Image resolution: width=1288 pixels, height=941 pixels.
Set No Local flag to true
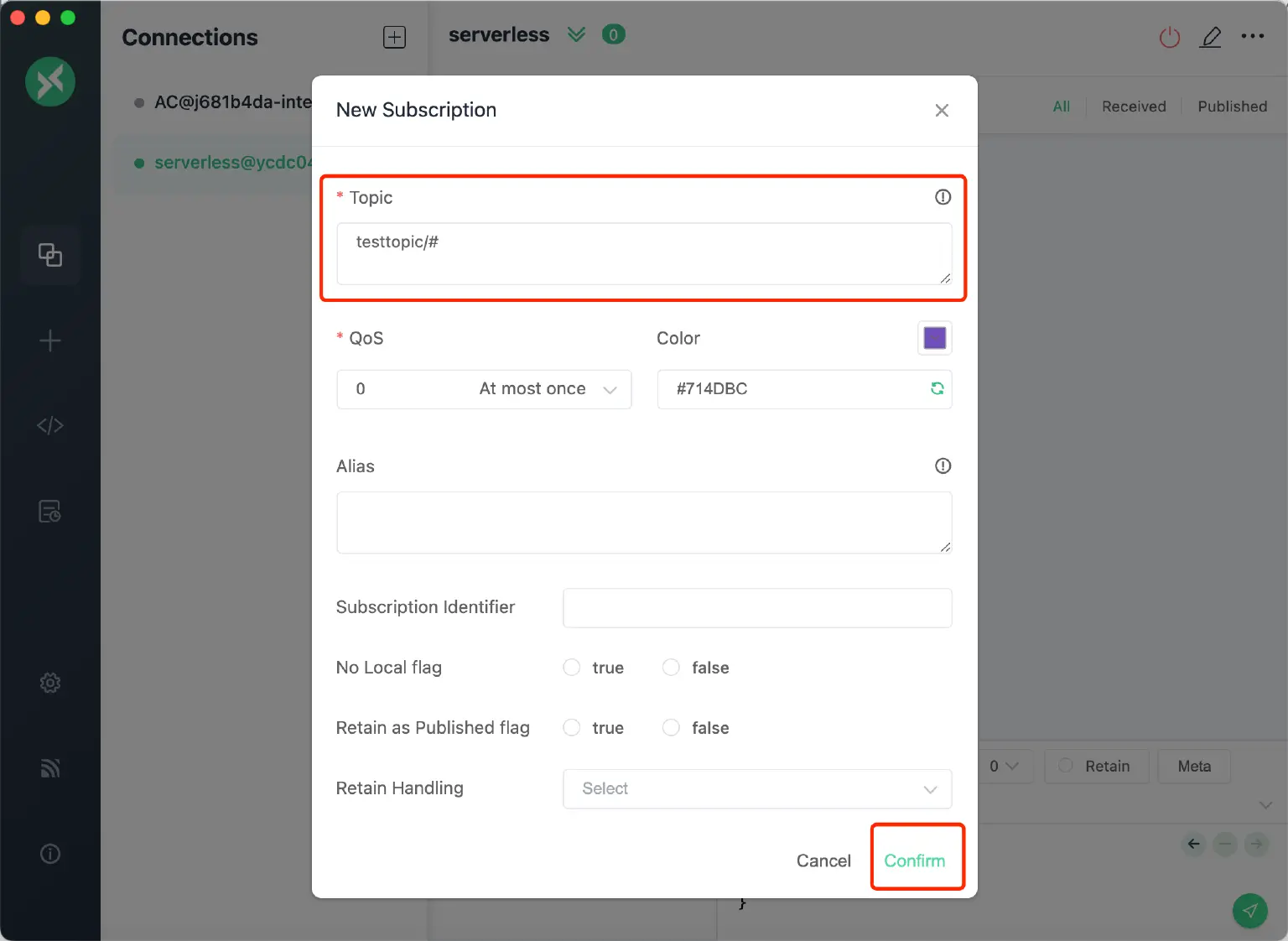[571, 668]
